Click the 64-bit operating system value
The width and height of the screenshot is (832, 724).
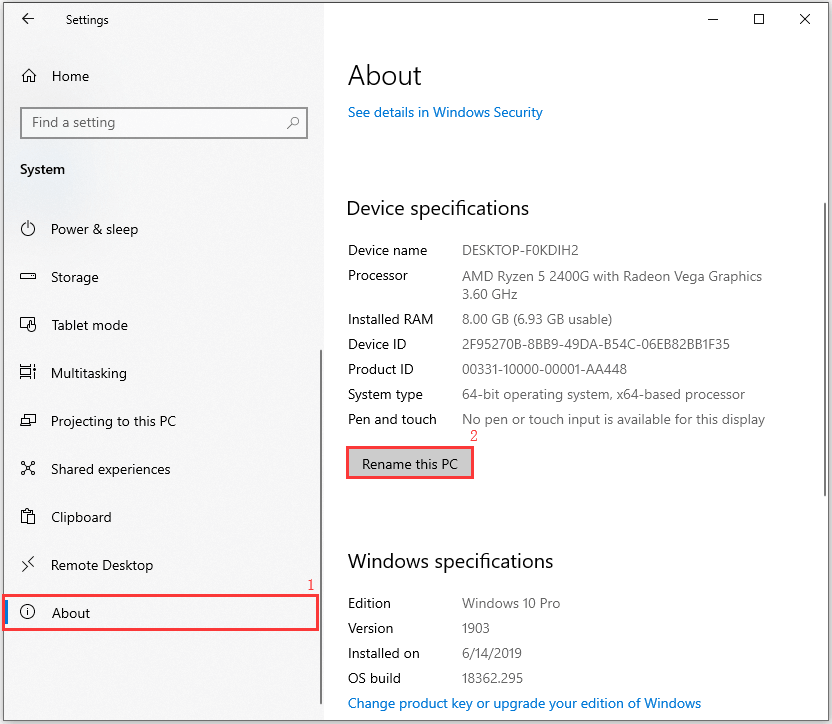pos(603,394)
